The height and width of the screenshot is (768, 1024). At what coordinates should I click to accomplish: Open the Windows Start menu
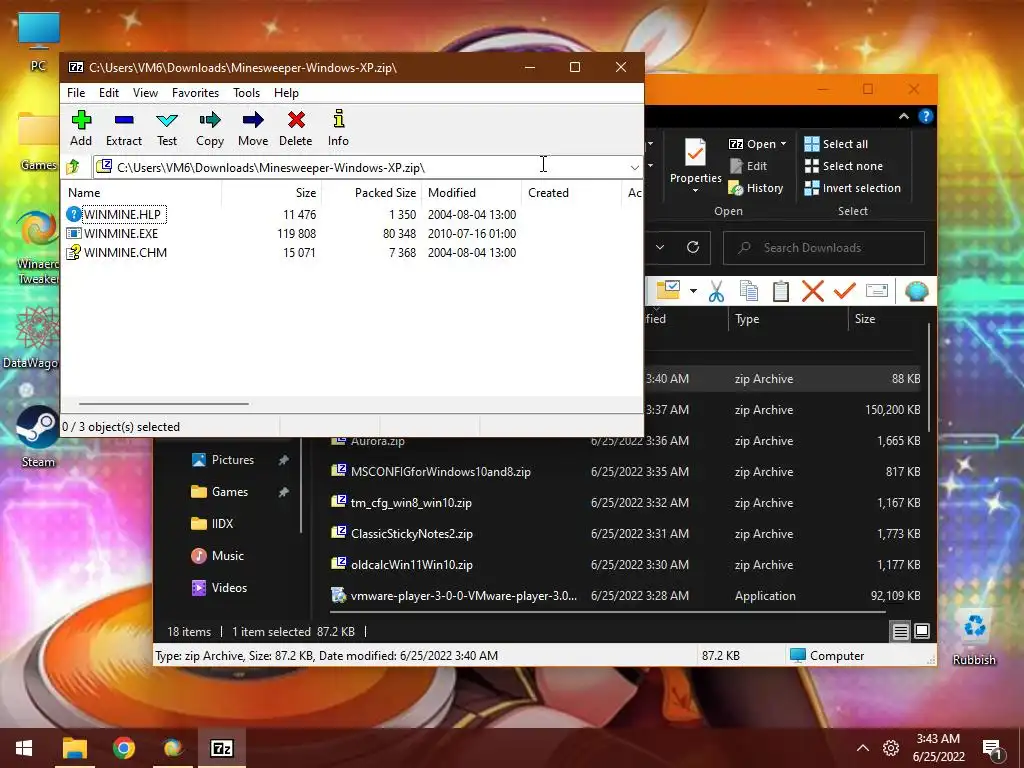coord(24,748)
